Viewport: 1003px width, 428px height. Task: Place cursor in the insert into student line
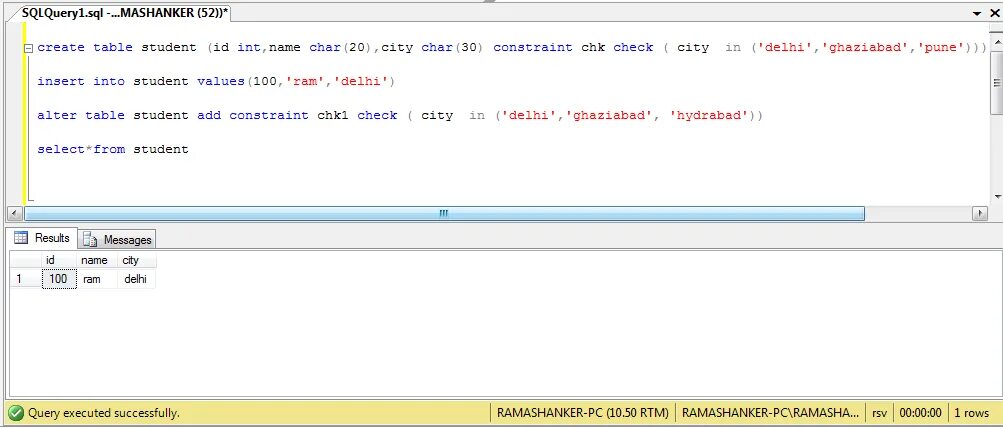(x=217, y=81)
